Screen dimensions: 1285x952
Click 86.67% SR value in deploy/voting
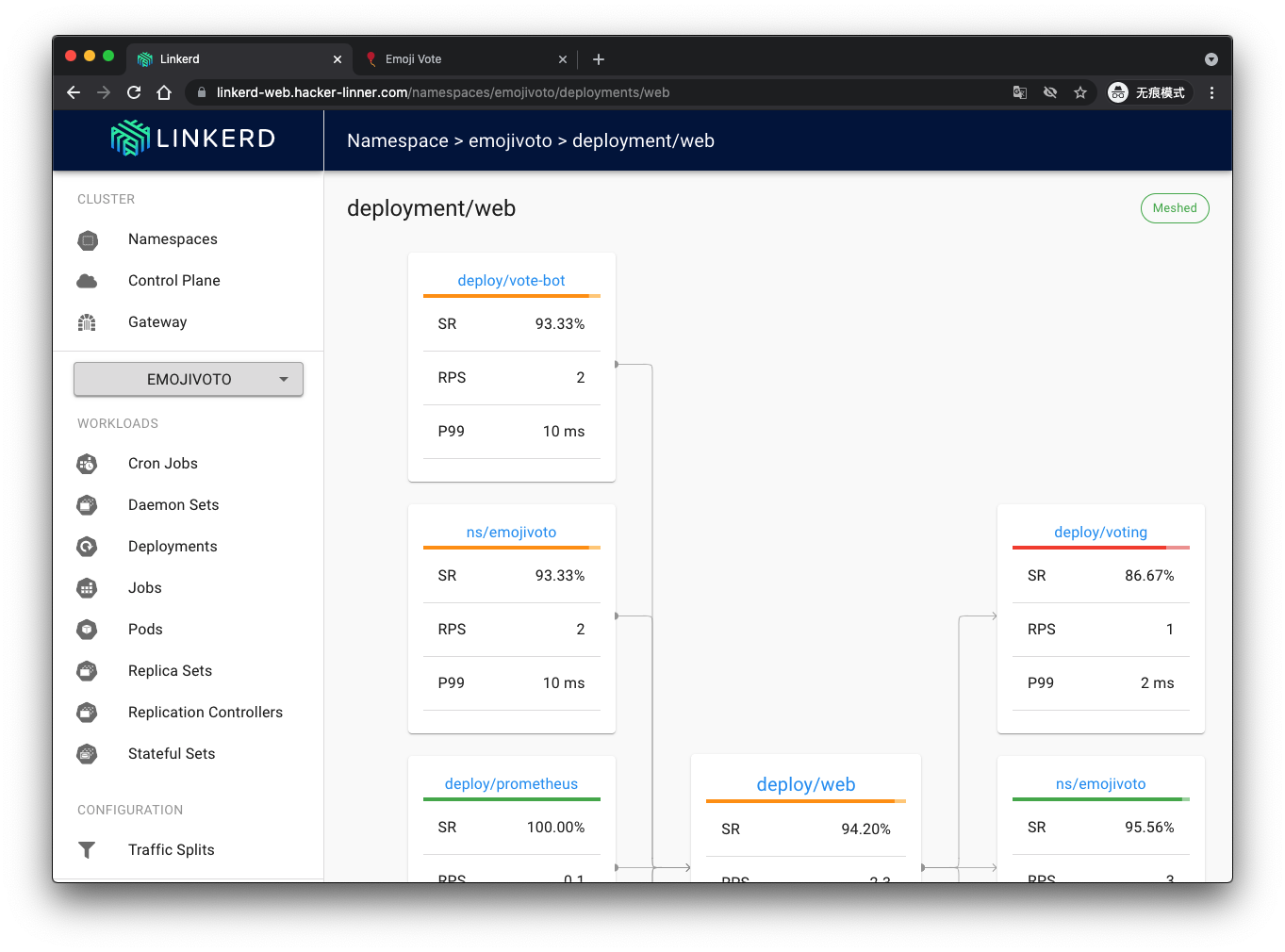[1149, 576]
